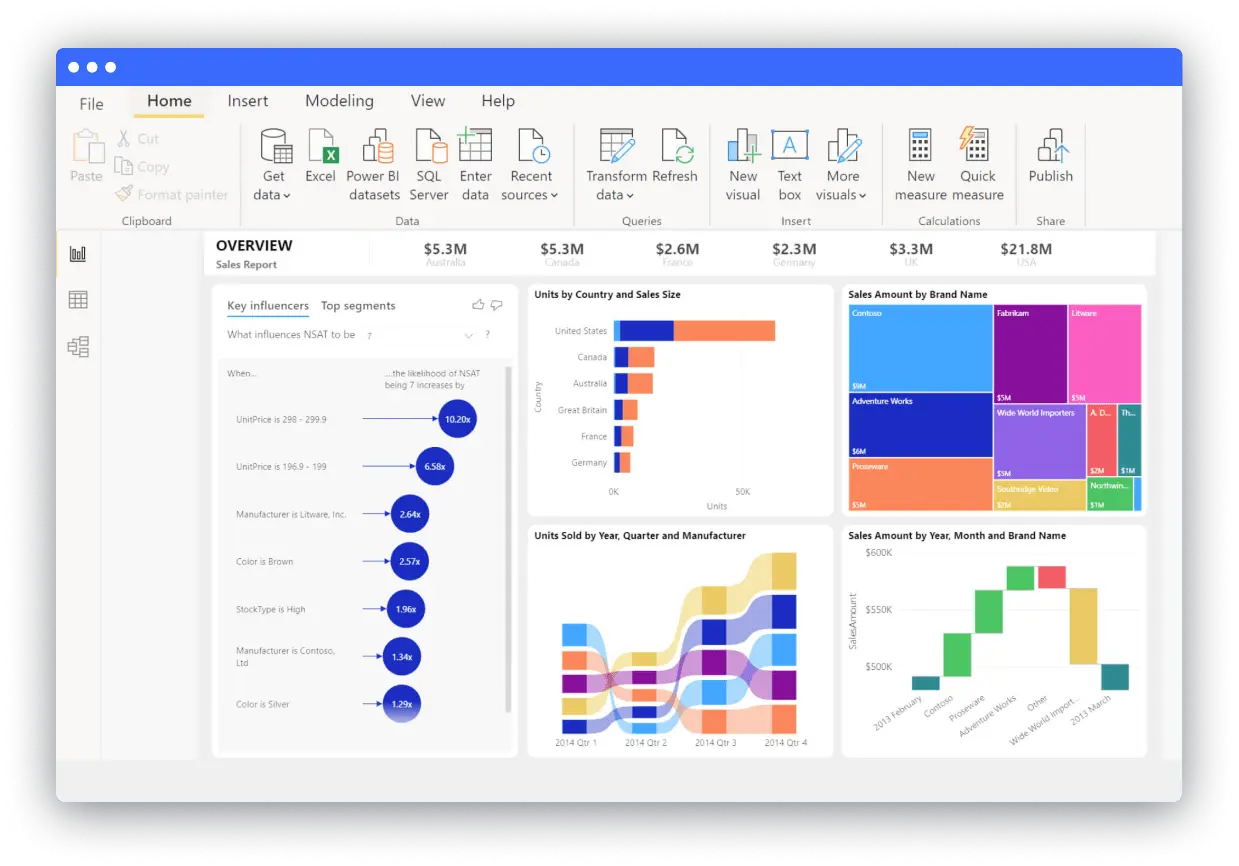Click the Enter data table icon
Image resolution: width=1239 pixels, height=866 pixels.
(475, 145)
